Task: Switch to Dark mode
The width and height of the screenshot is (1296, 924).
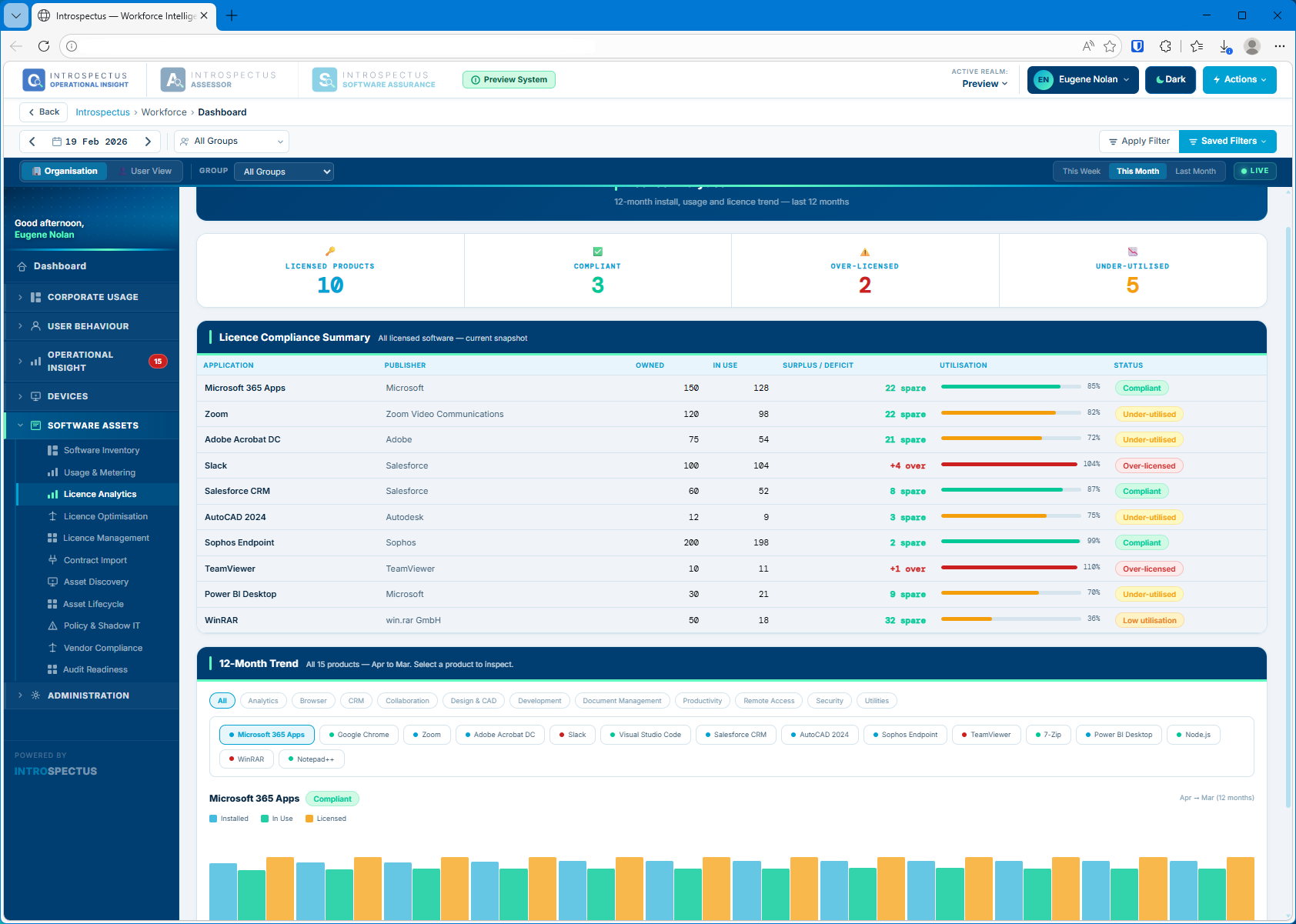Action: [1170, 80]
